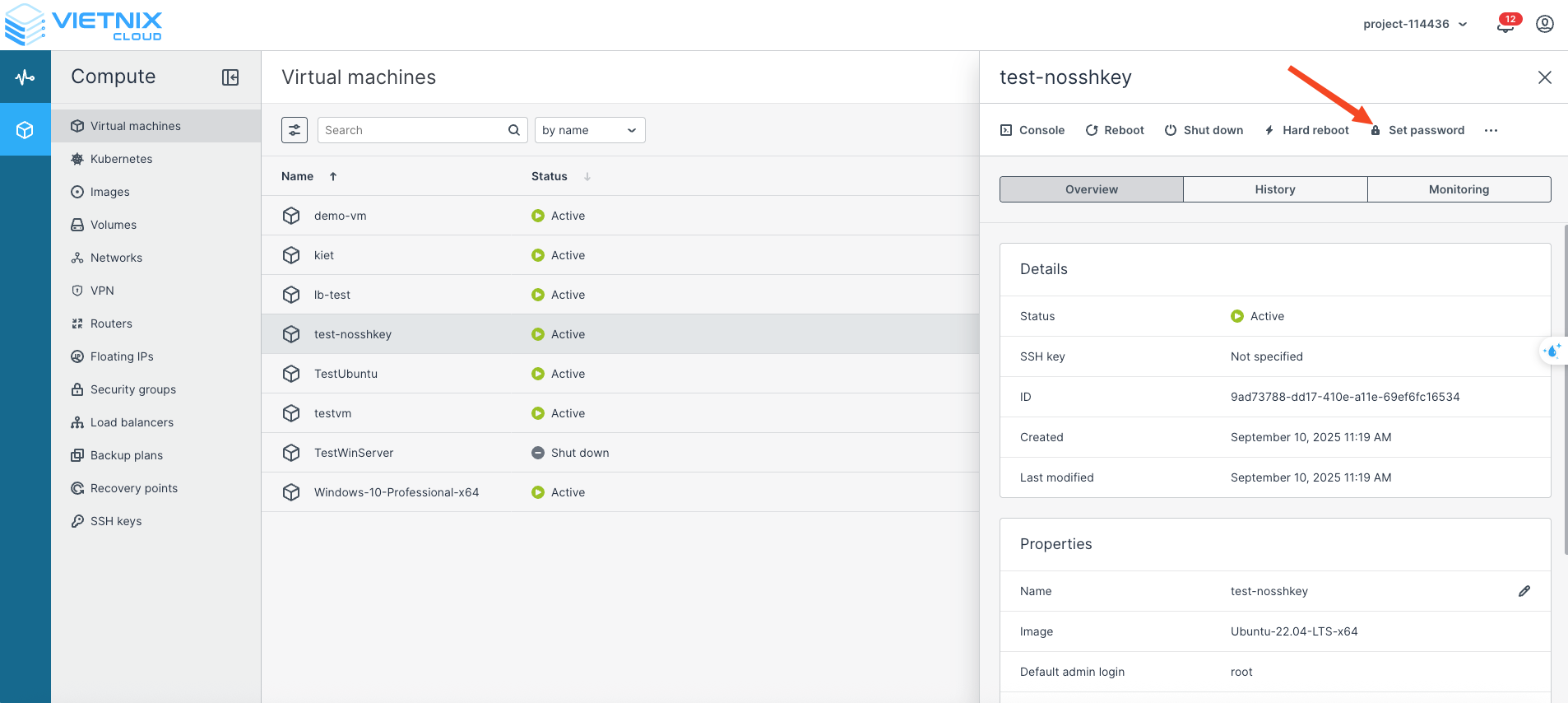
Task: Open the notifications bell icon
Action: click(x=1505, y=25)
